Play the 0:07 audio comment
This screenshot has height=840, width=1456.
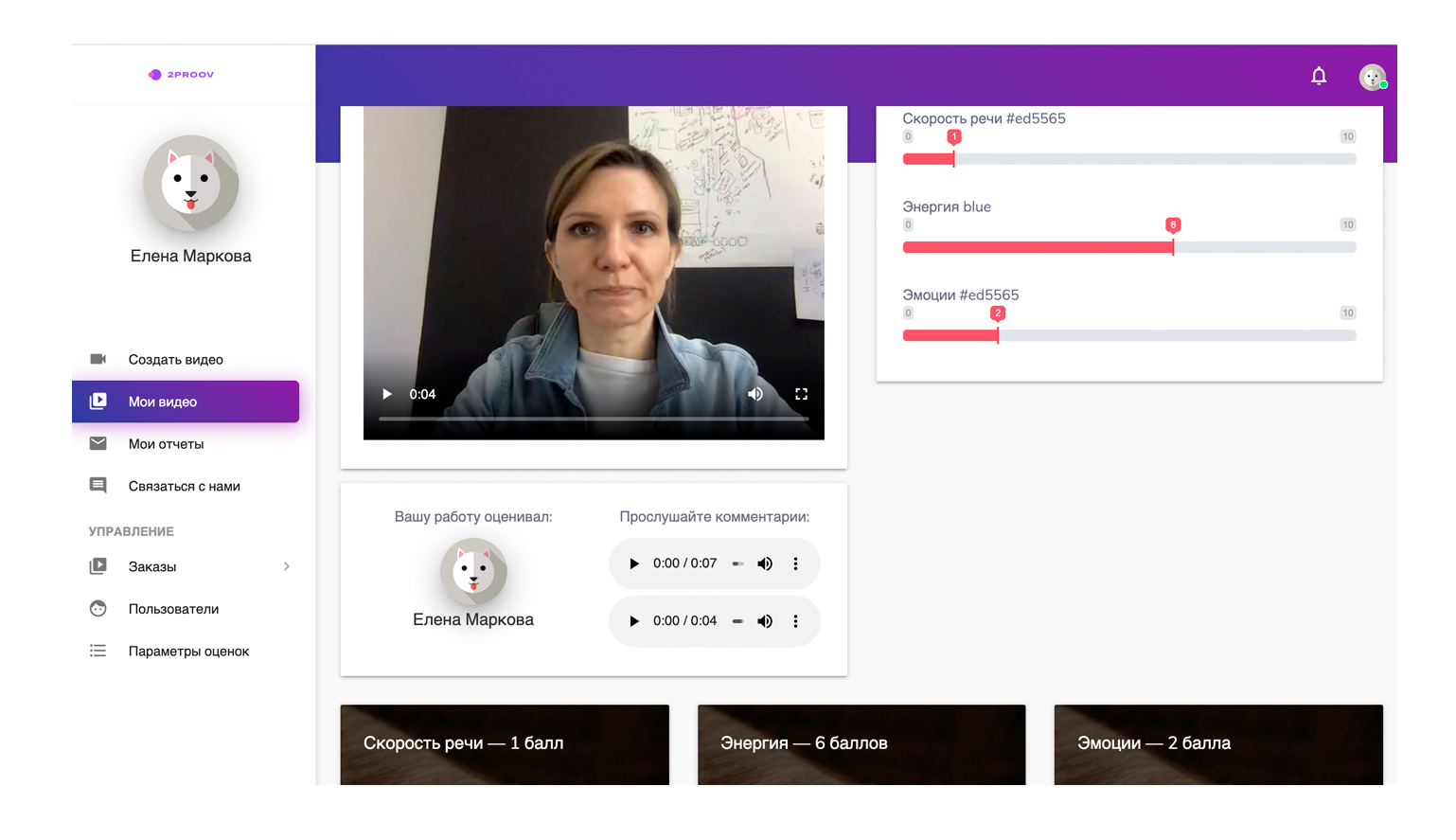pos(633,563)
